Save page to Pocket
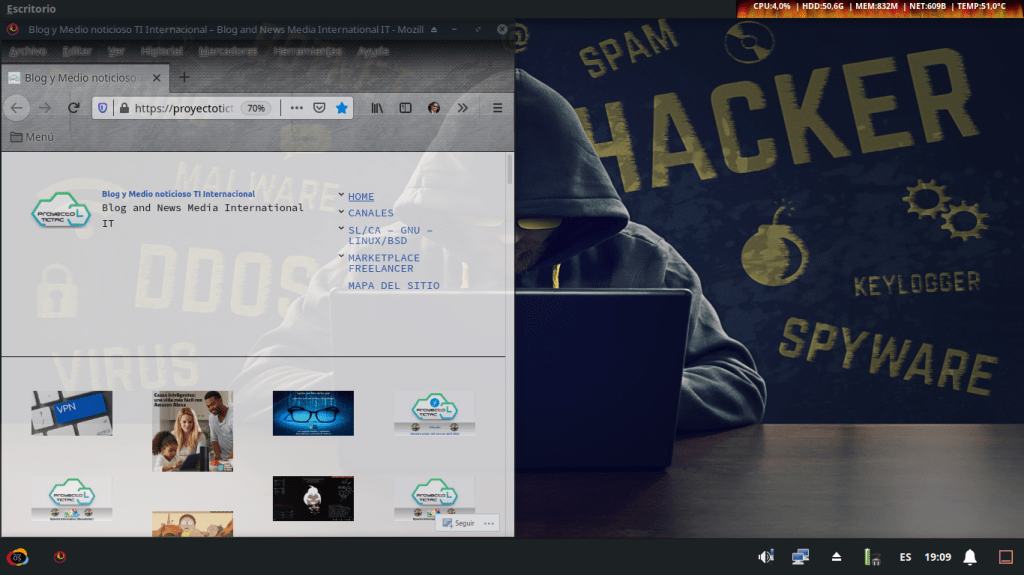Screen dimensions: 1024x575 pos(319,108)
